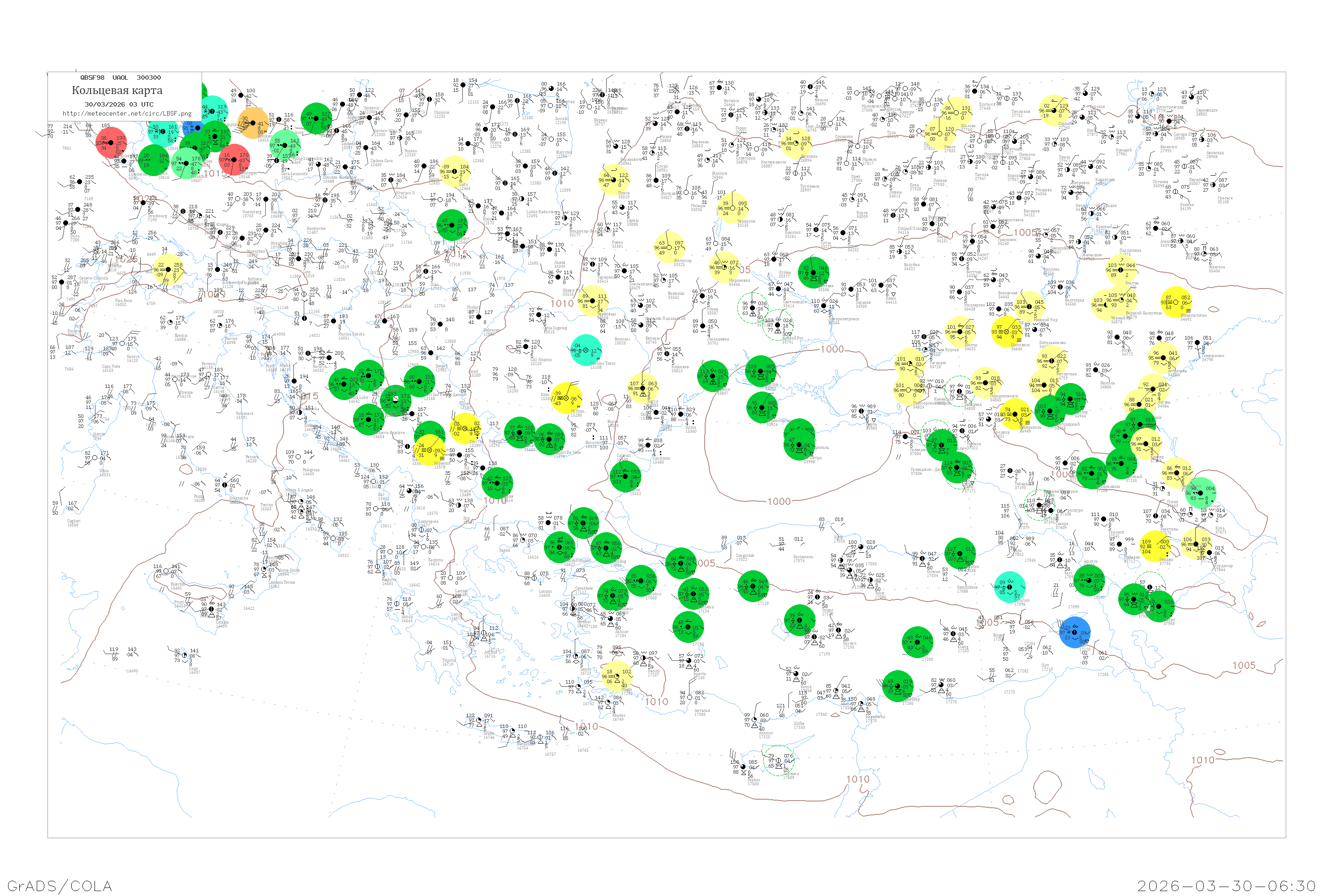Screen dimensions: 1344x896
Task: Click the 1005 isobar label left of Bingol
Action: (x=988, y=622)
